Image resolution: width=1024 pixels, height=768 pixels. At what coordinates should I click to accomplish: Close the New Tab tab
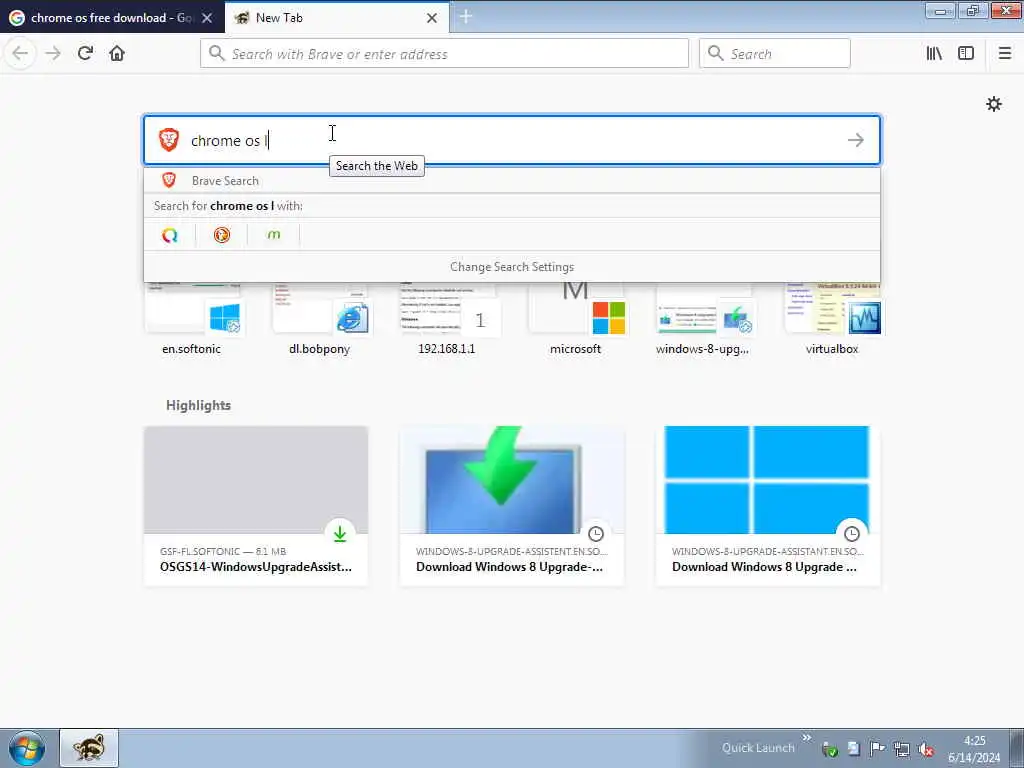432,18
